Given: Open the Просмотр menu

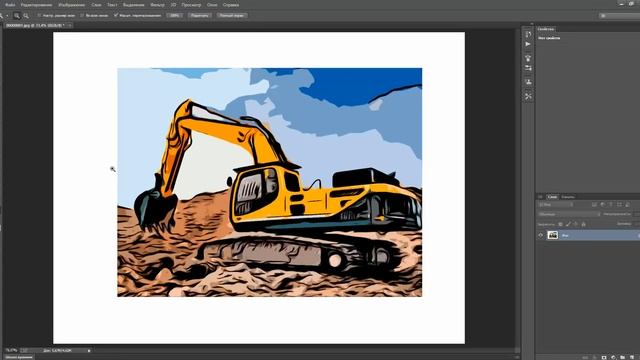Looking at the screenshot, I should tap(191, 5).
